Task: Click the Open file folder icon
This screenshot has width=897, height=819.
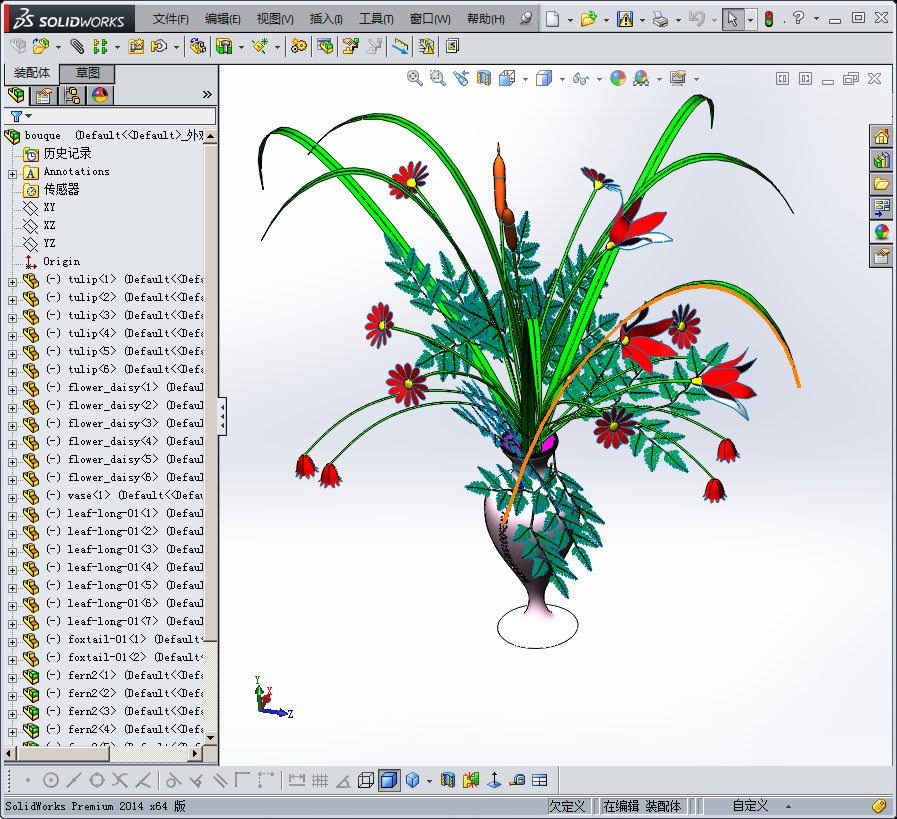Action: (x=588, y=19)
